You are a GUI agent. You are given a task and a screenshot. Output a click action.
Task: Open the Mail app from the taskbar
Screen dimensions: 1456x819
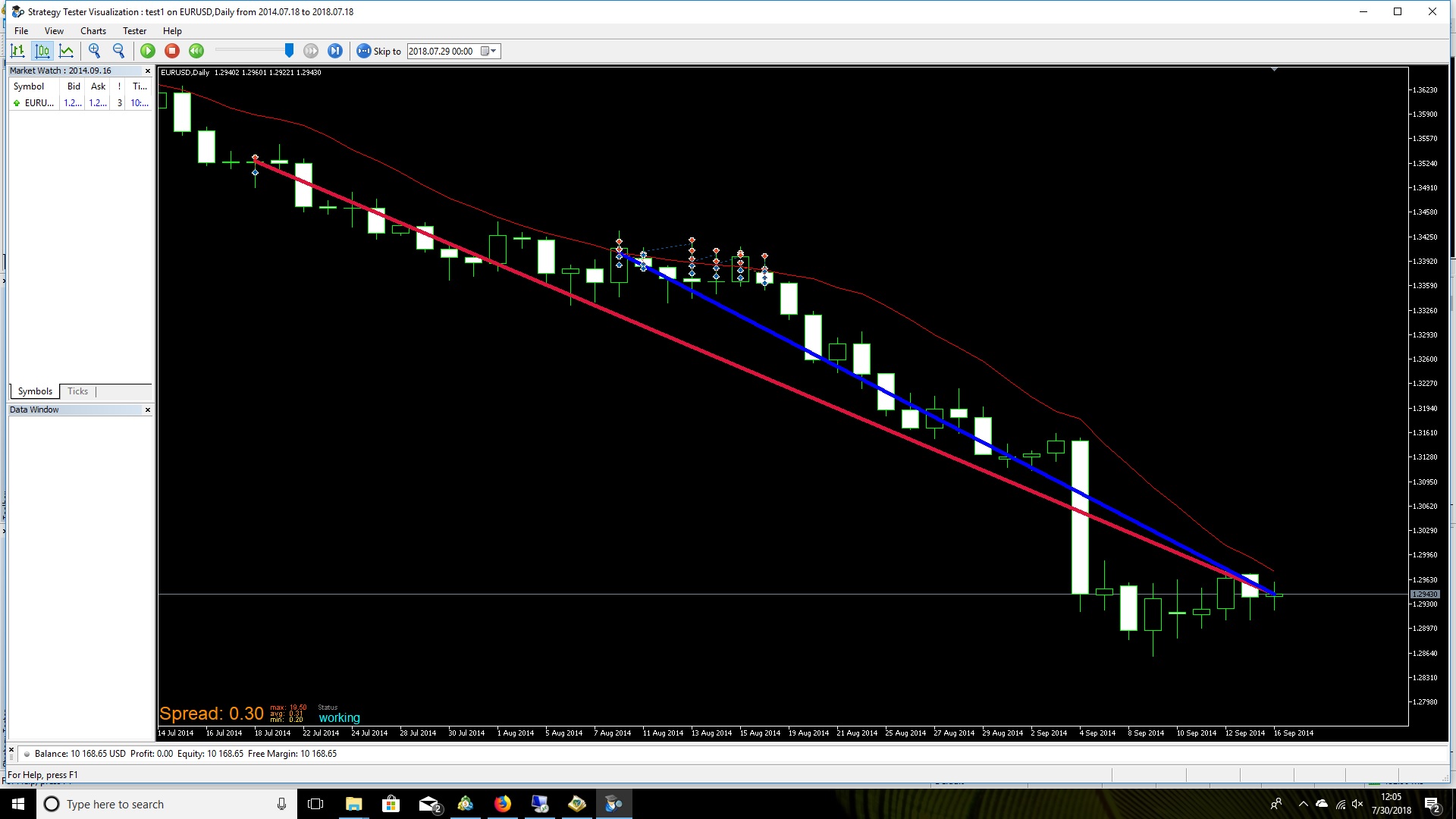[x=429, y=804]
